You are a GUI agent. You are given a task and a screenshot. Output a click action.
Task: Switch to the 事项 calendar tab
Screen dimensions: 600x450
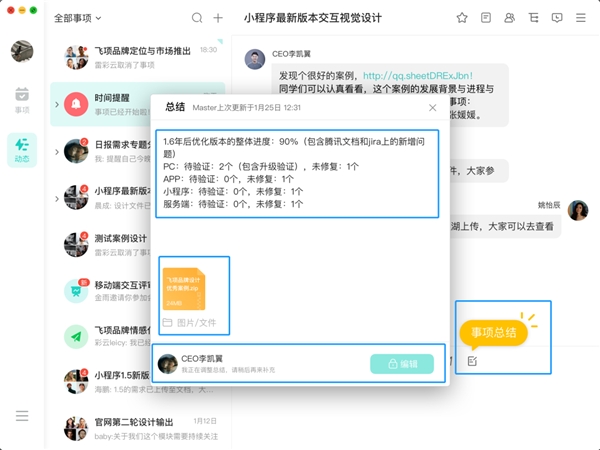point(22,101)
